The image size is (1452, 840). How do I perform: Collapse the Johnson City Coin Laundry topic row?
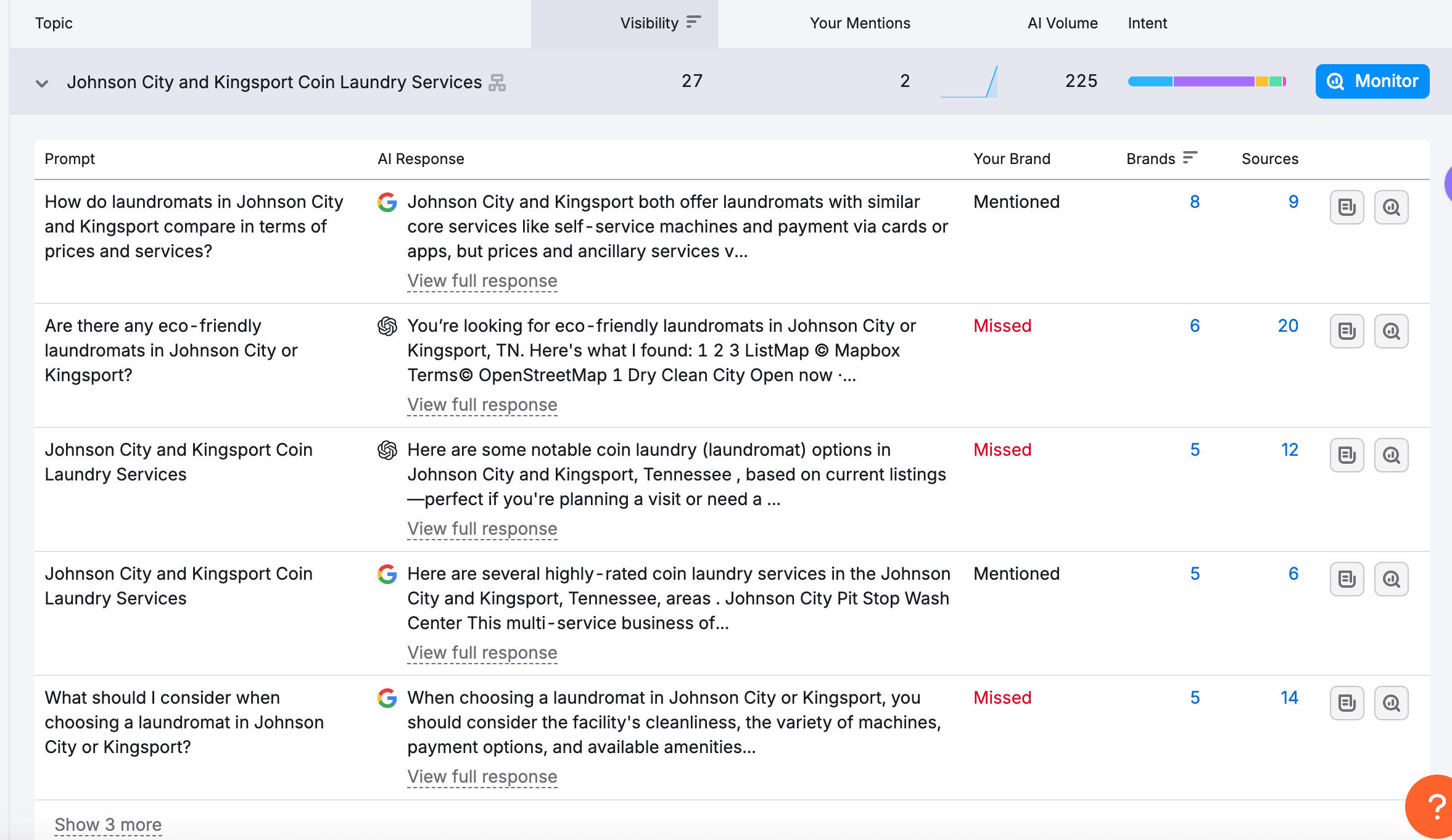(42, 83)
